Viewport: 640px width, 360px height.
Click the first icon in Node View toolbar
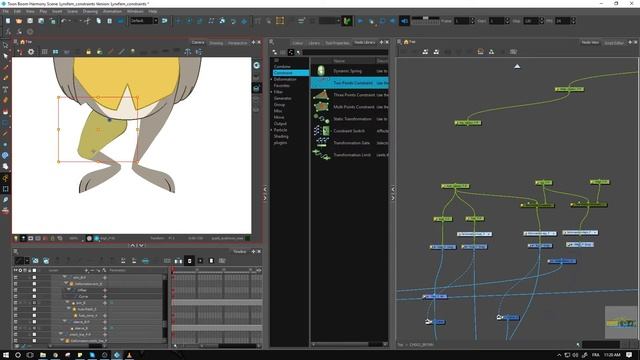click(425, 52)
